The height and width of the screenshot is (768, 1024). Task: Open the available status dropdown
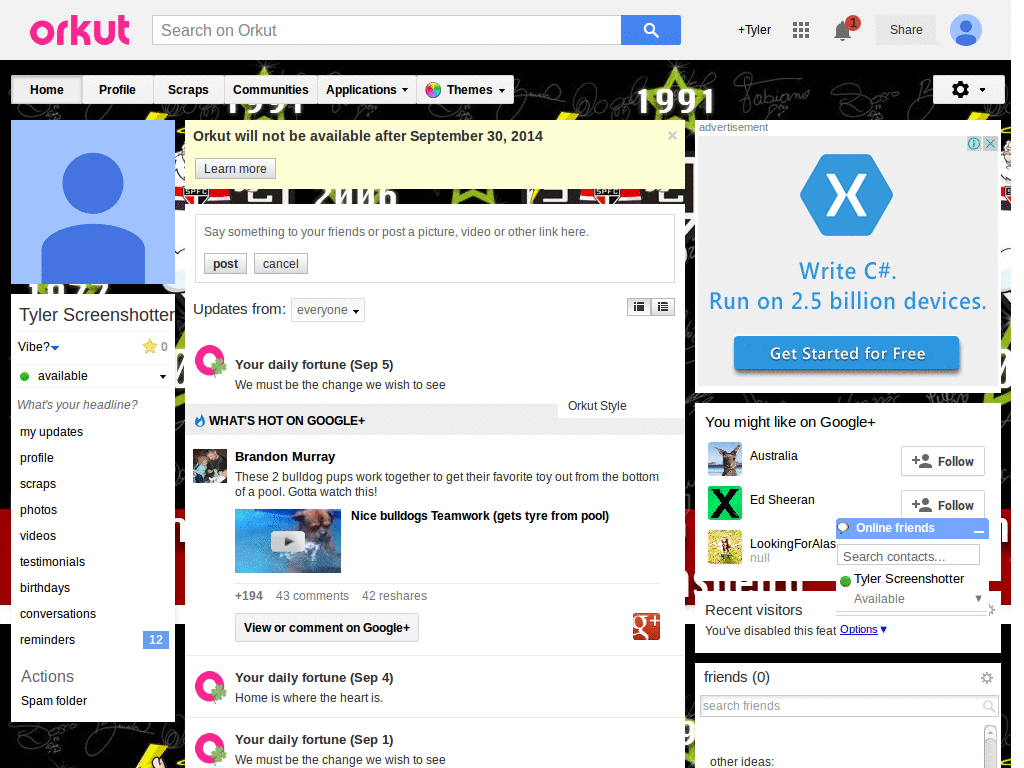tap(93, 376)
